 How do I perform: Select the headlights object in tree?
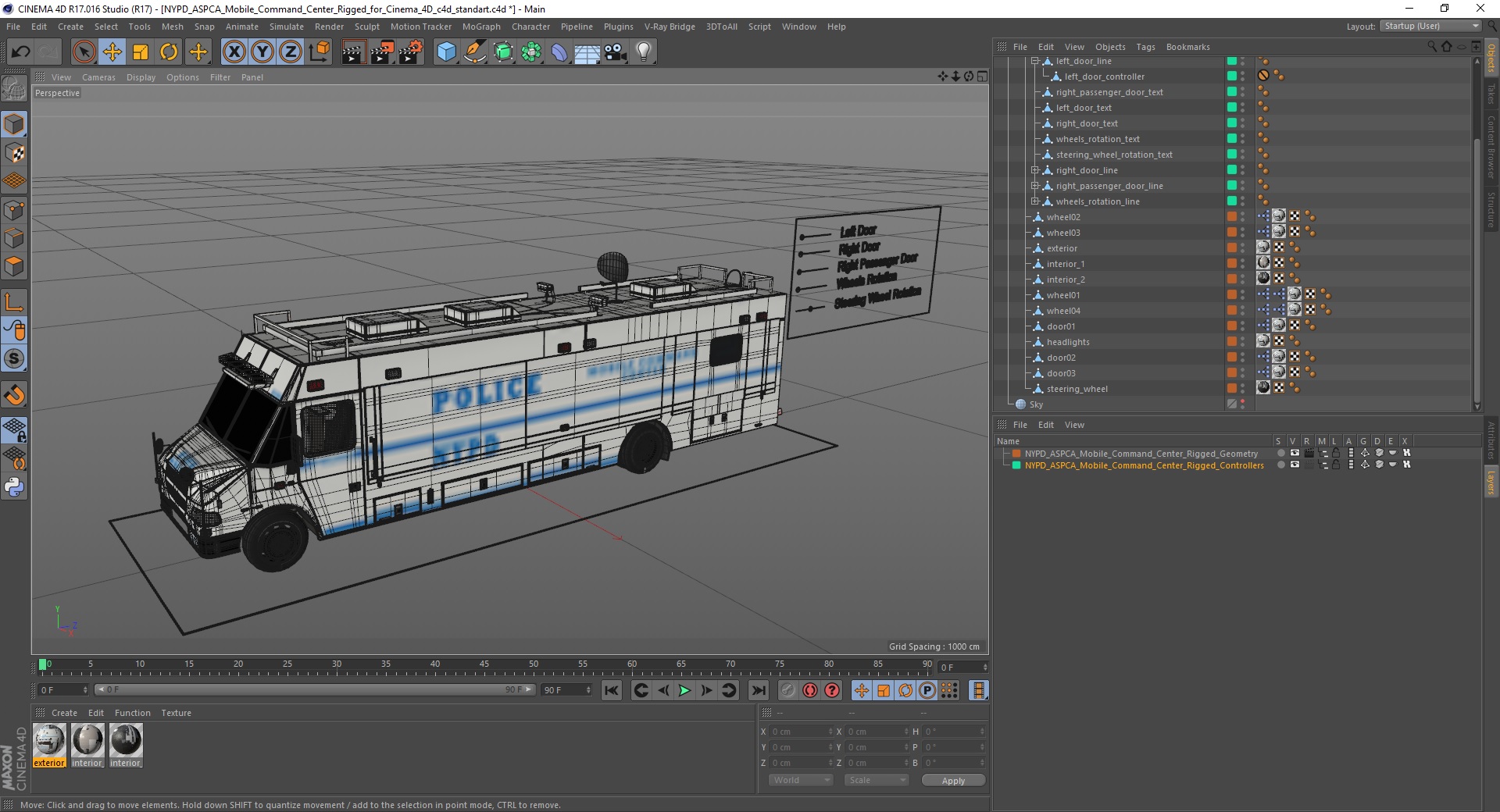tap(1068, 342)
